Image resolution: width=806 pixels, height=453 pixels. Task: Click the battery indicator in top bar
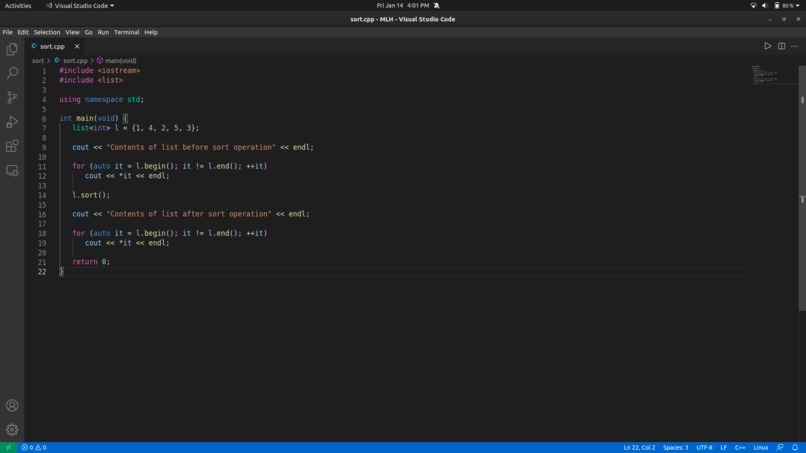(x=784, y=6)
